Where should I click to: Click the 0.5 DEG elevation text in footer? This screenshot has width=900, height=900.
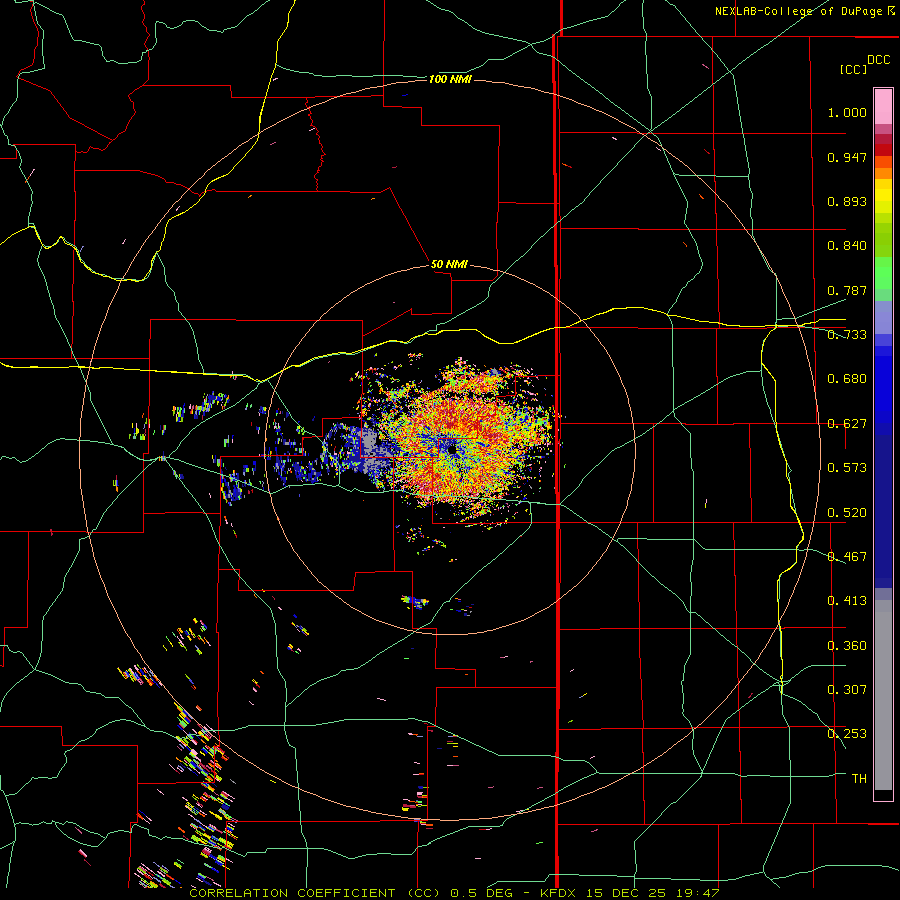click(481, 893)
